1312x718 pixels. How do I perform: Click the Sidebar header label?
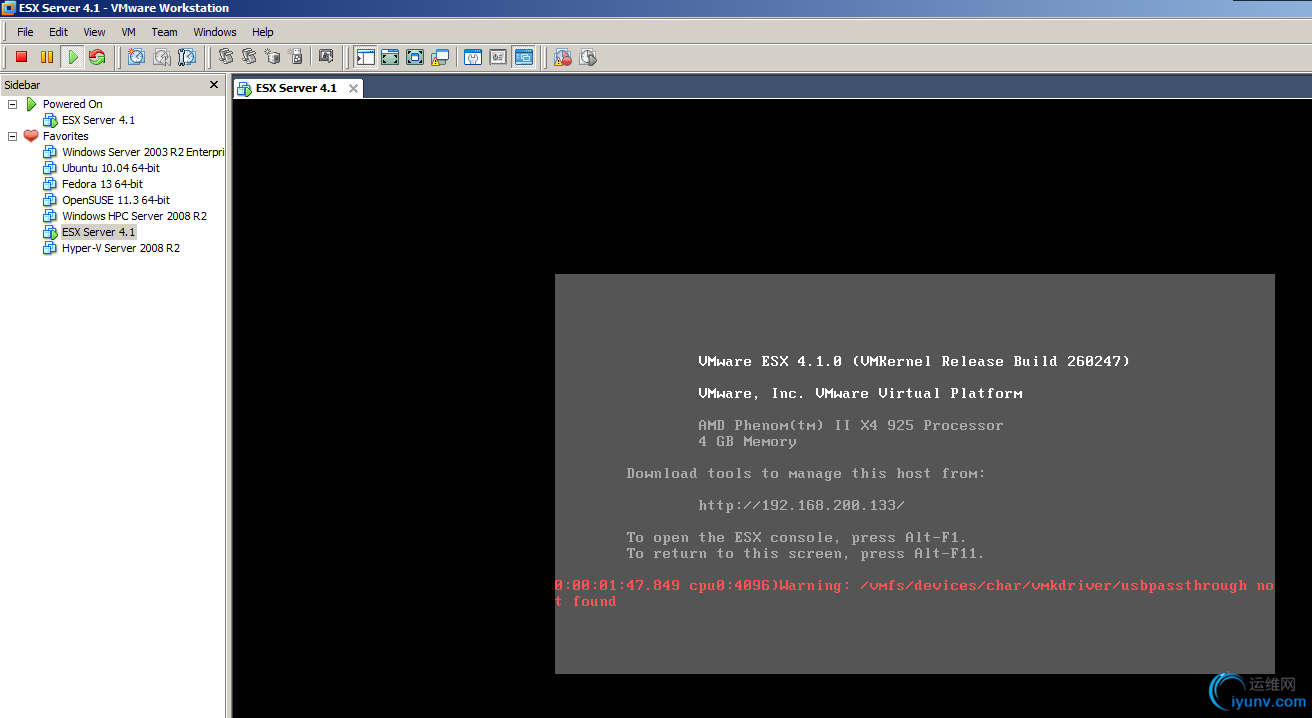point(22,85)
